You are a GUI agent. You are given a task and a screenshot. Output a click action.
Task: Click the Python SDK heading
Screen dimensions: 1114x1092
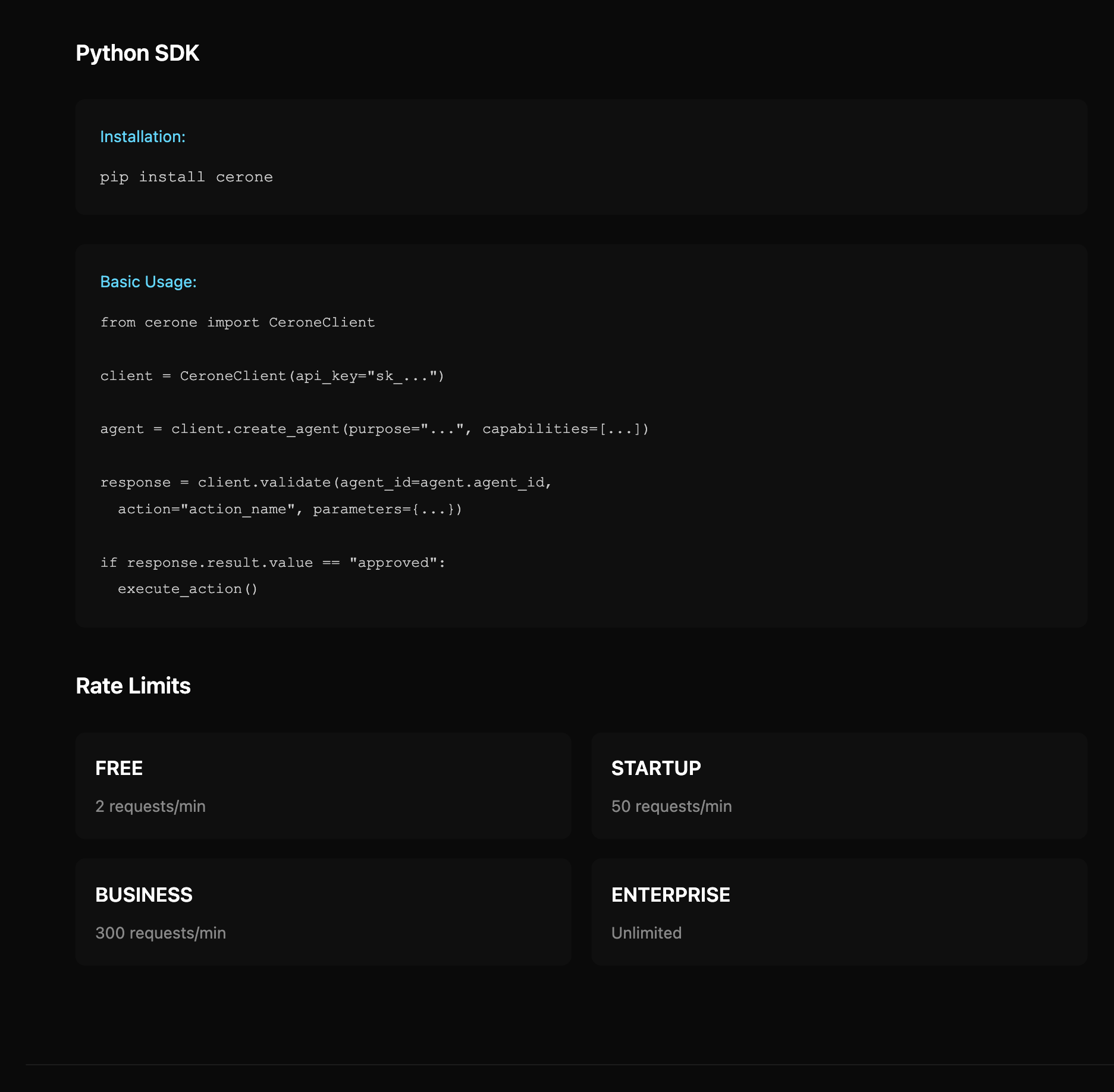(x=137, y=54)
